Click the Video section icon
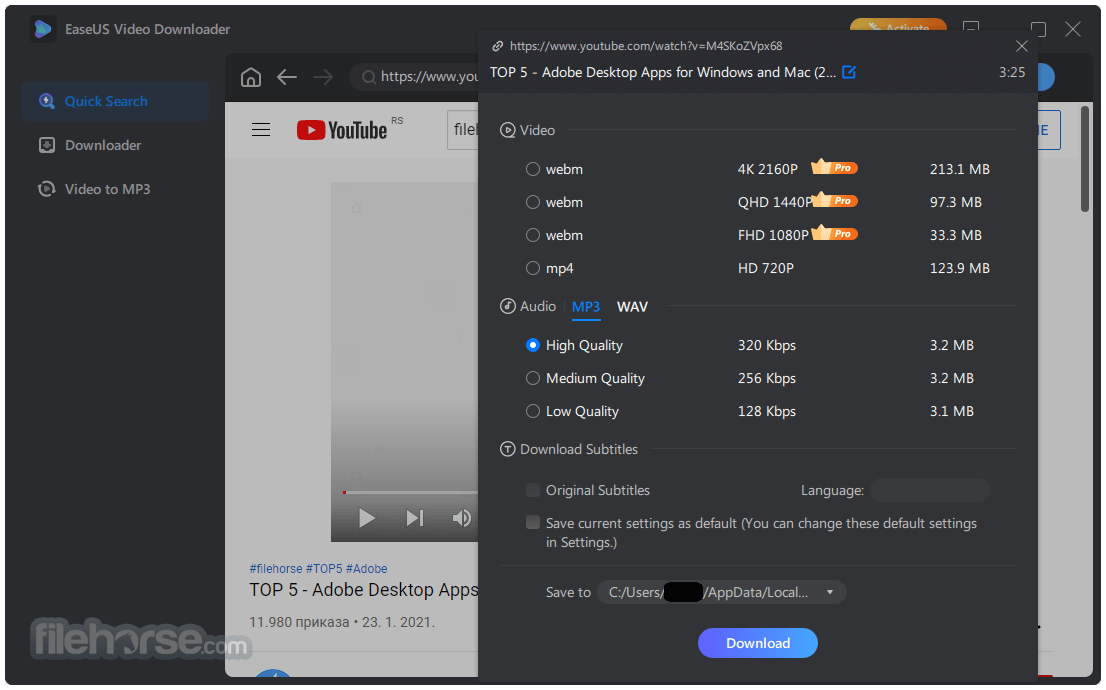Image resolution: width=1106 pixels, height=690 pixels. coord(507,131)
